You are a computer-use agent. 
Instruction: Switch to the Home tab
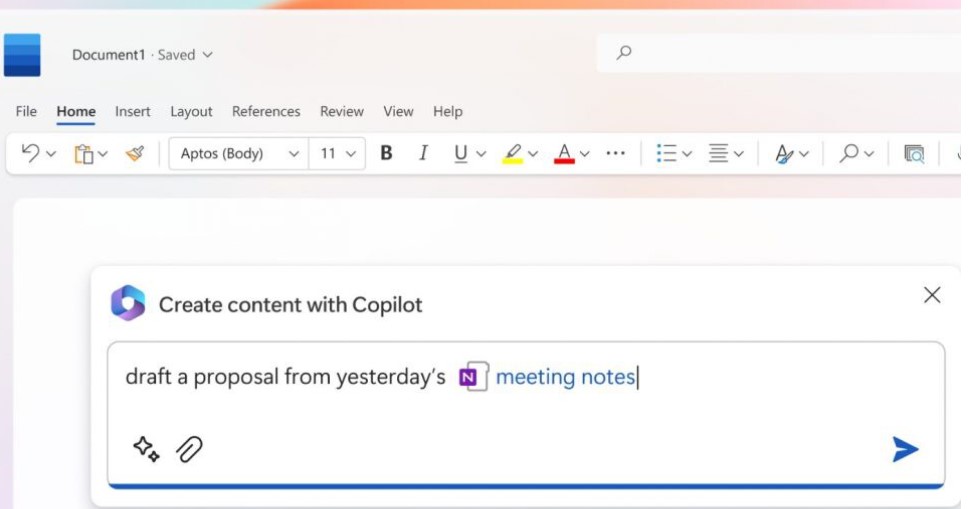76,111
